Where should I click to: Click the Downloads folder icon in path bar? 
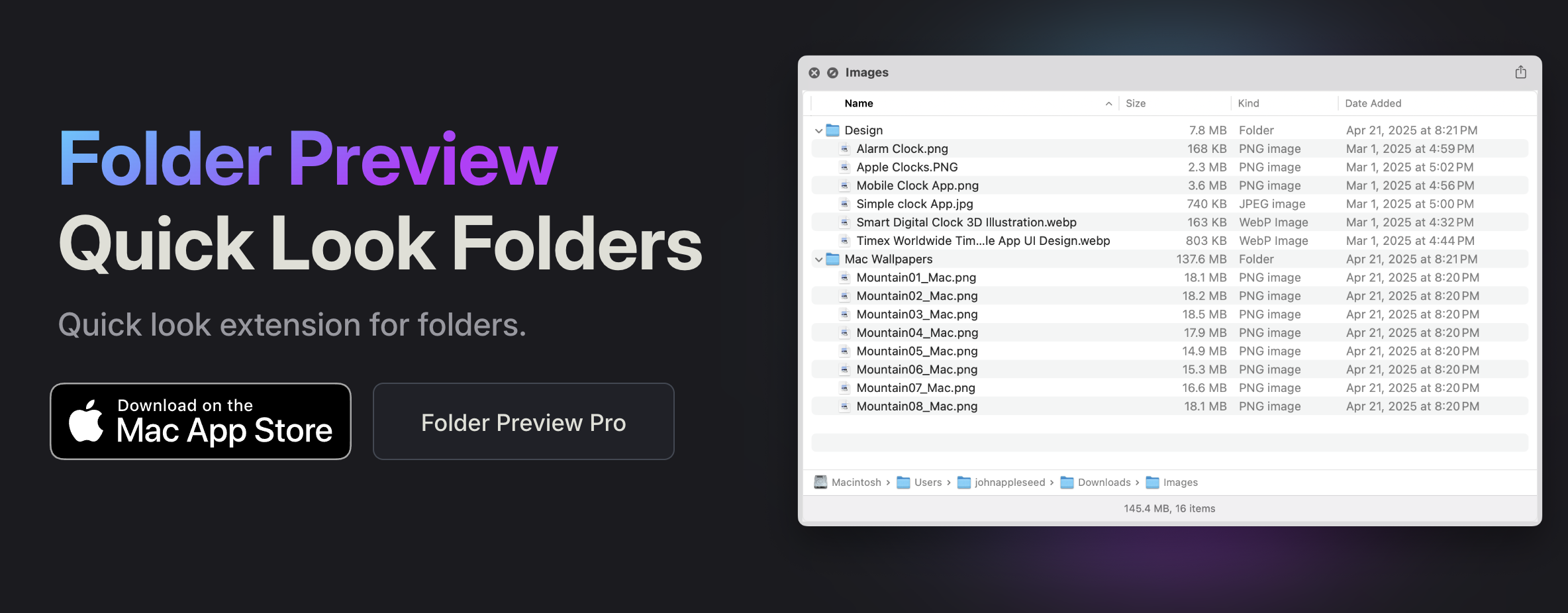click(1067, 483)
